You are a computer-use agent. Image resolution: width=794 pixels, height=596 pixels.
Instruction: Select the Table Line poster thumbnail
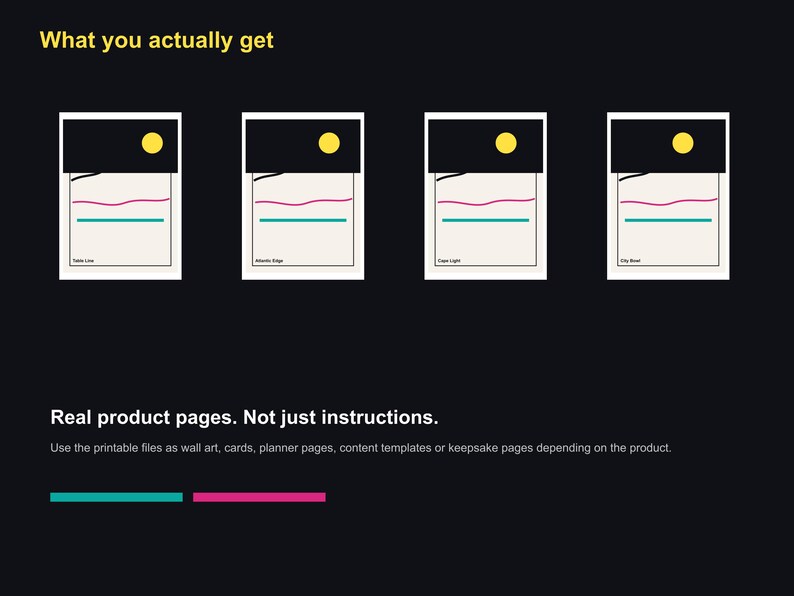coord(121,196)
